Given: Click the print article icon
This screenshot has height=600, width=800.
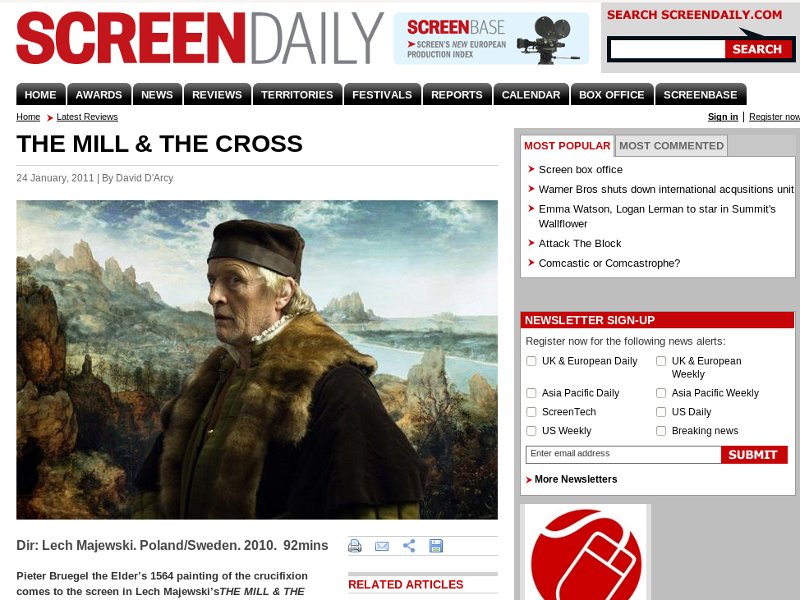Looking at the screenshot, I should [x=355, y=546].
